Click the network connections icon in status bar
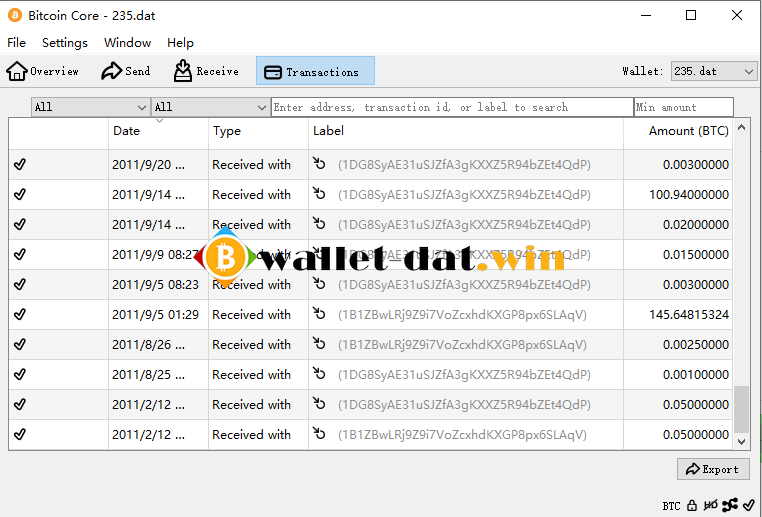The height and width of the screenshot is (517, 762). [x=729, y=506]
